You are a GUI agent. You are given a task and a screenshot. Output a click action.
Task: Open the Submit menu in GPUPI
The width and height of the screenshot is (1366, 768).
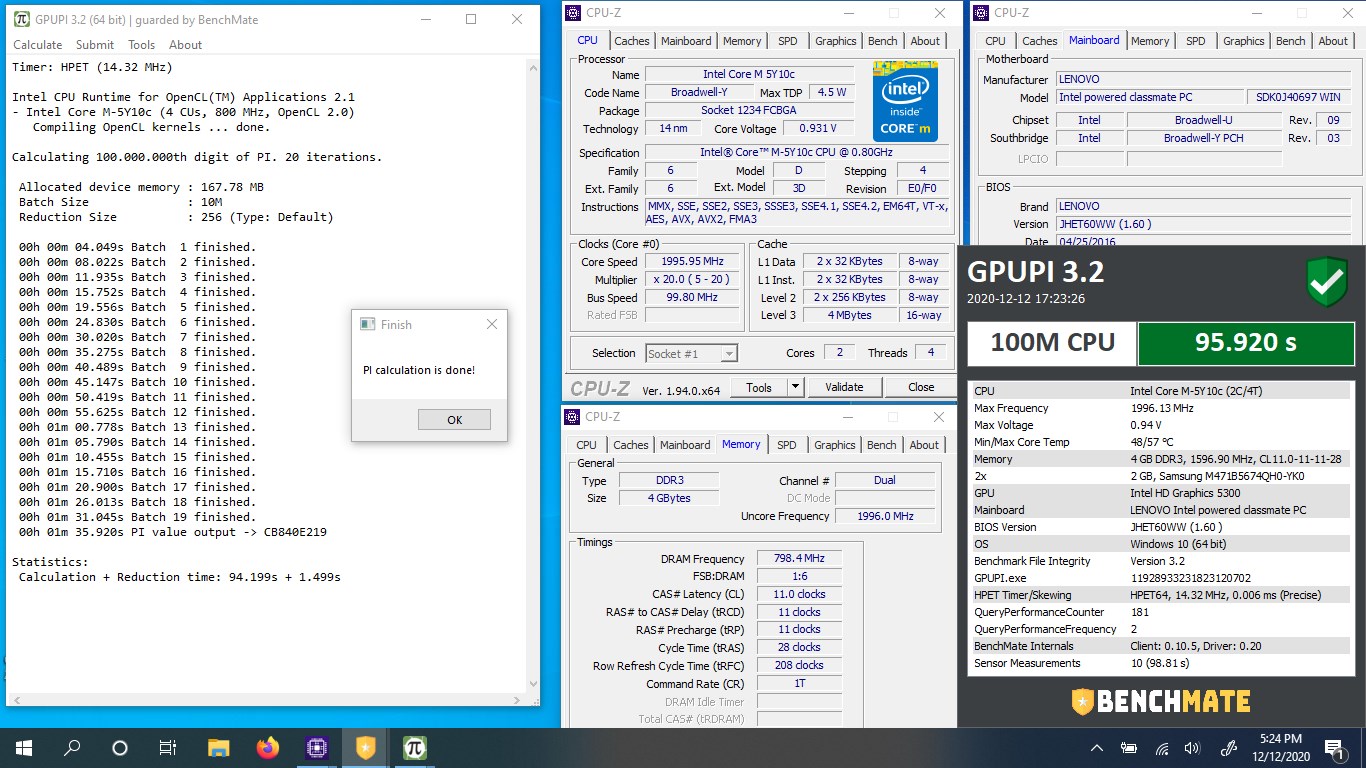click(x=95, y=45)
